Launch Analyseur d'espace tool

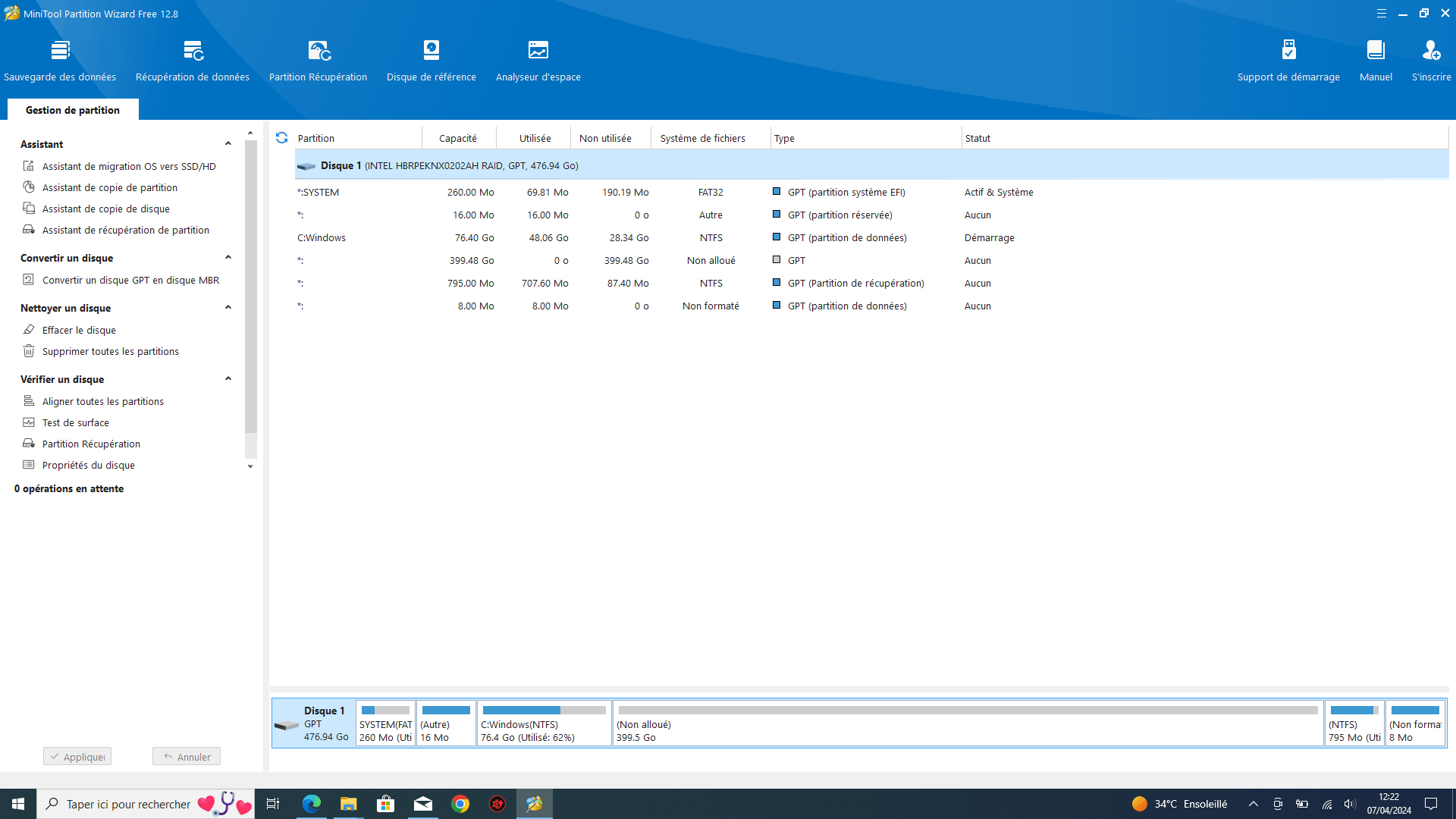538,61
